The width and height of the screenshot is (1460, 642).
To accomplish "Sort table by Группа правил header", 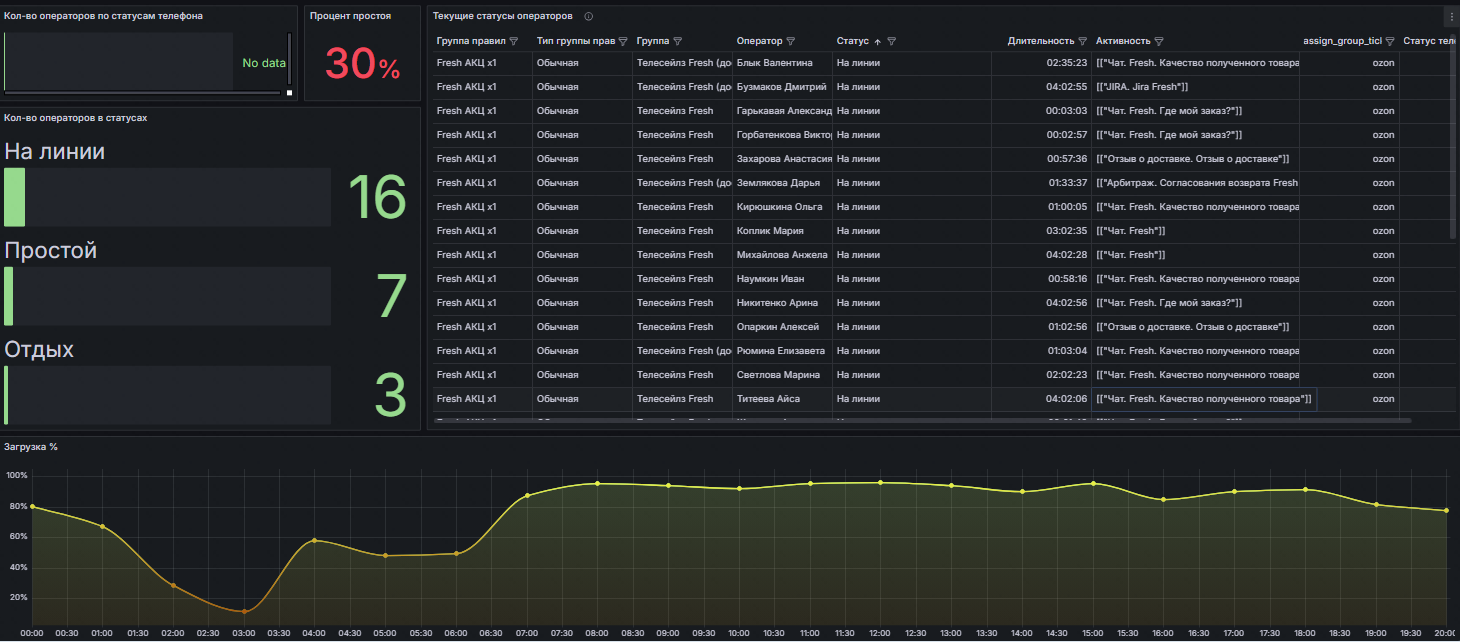I will (x=471, y=41).
